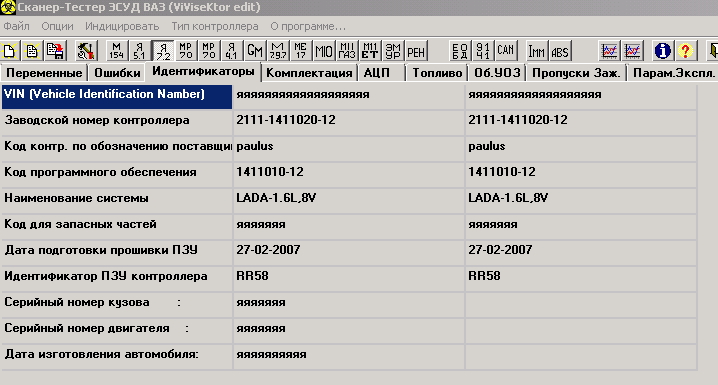The image size is (718, 385).
Task: Open the Тип контроллера menu
Action: point(215,27)
